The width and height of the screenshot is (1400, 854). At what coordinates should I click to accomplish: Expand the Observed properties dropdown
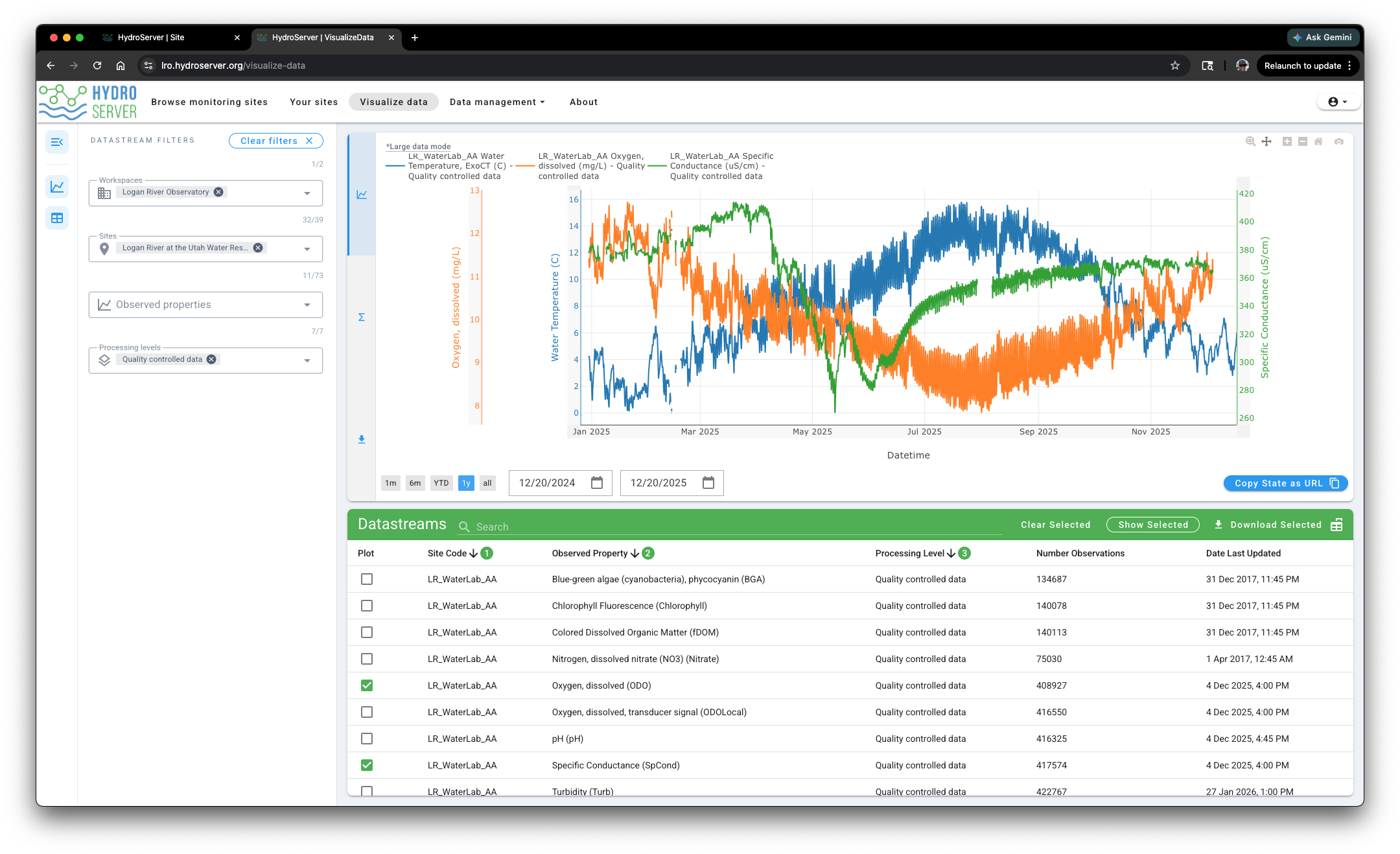tap(307, 305)
